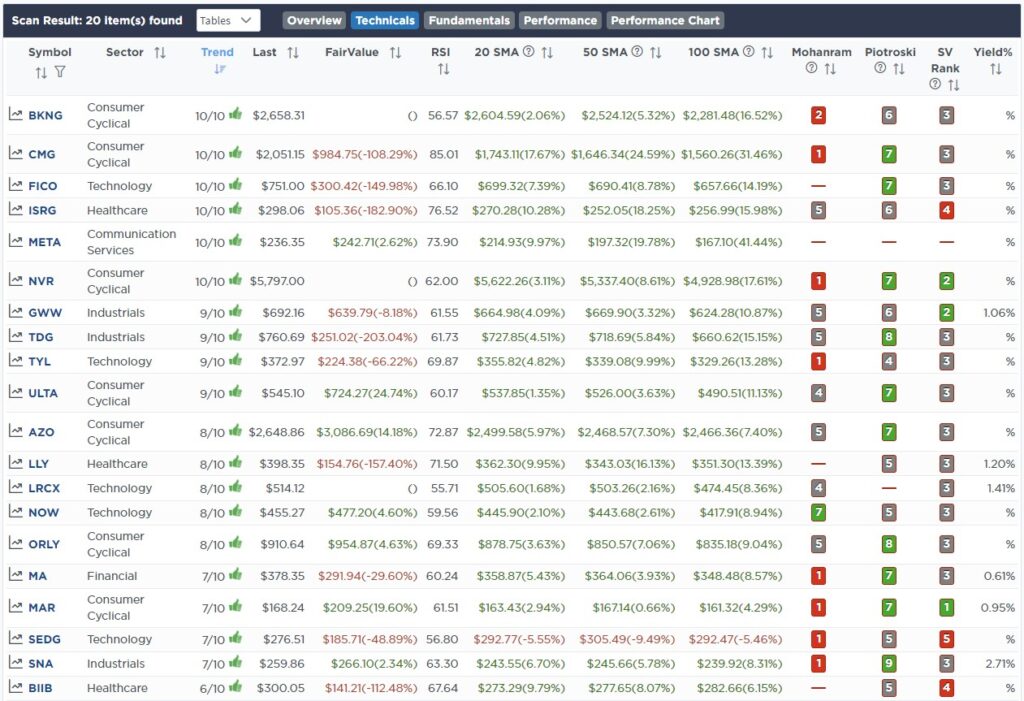Open the Performance Chart tab
The height and width of the screenshot is (701, 1024).
pos(665,20)
